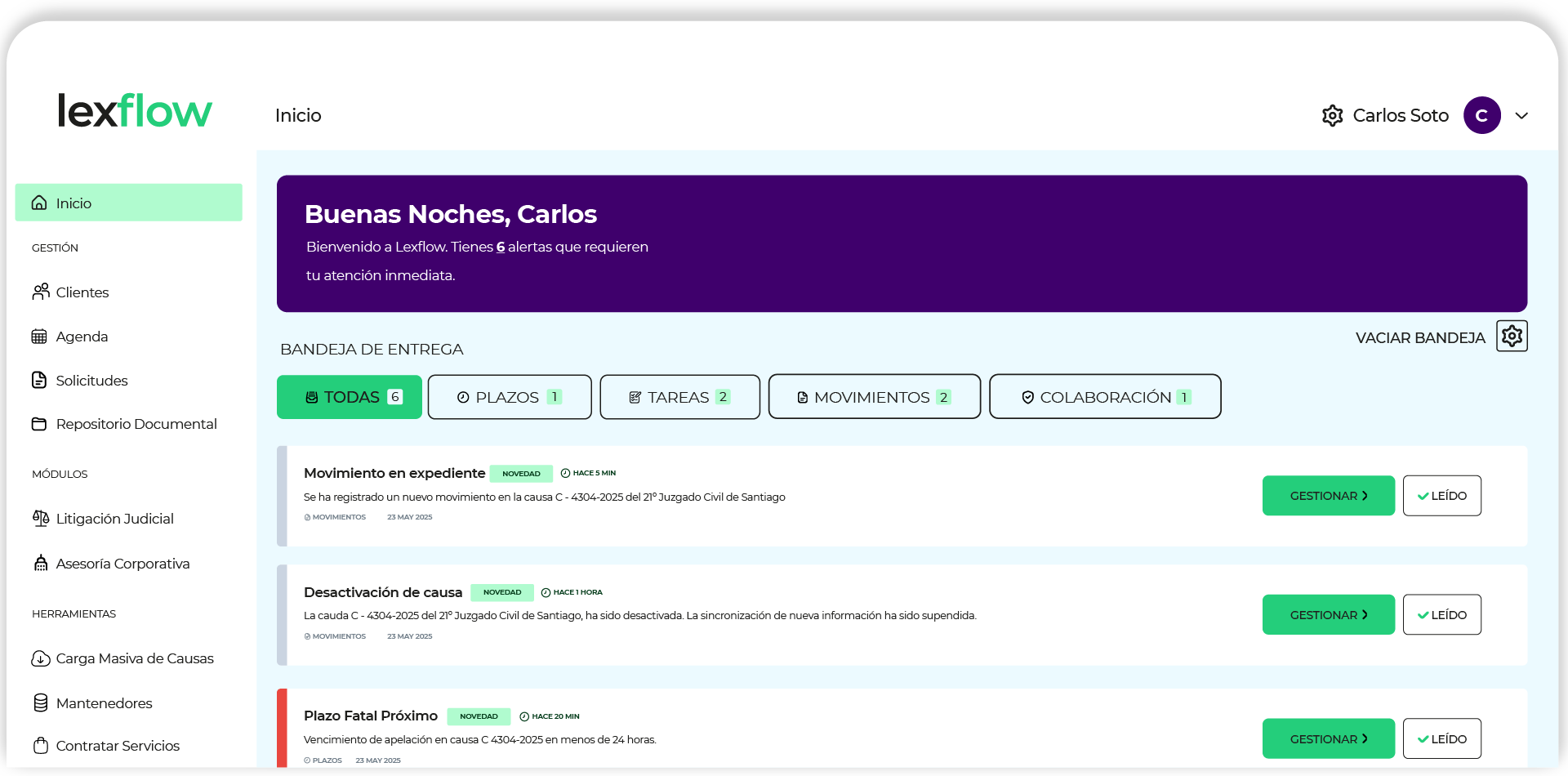
Task: Click Vaciar Bandeja text
Action: pyautogui.click(x=1419, y=338)
